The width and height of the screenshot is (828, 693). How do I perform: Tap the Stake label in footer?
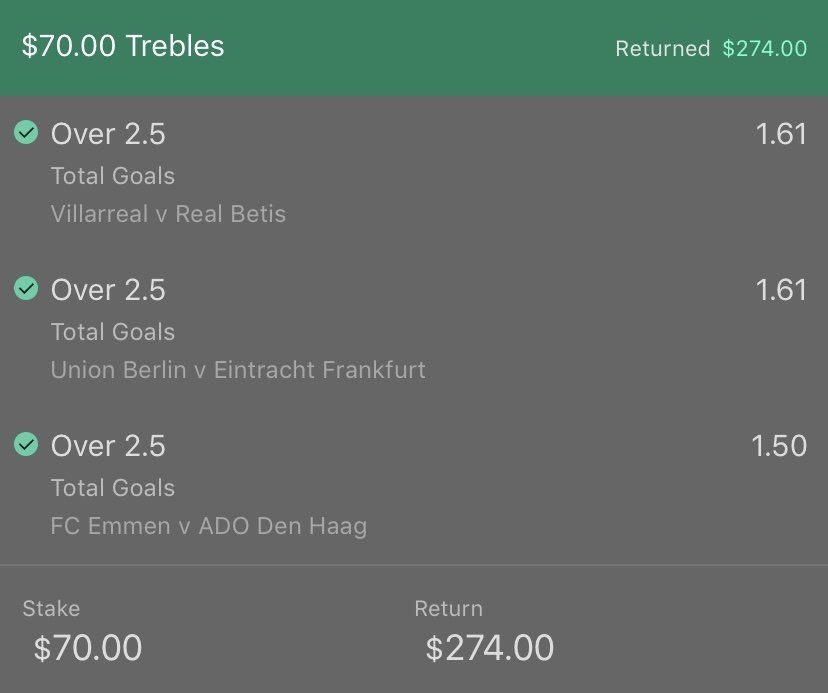pos(51,608)
